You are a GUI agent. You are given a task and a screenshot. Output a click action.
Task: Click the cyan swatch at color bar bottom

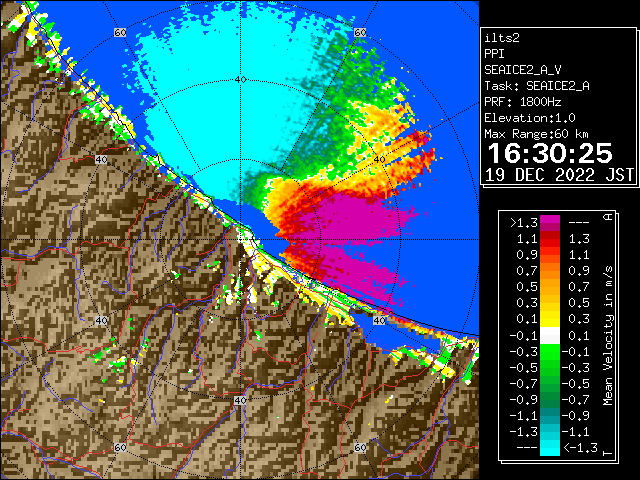coord(550,448)
